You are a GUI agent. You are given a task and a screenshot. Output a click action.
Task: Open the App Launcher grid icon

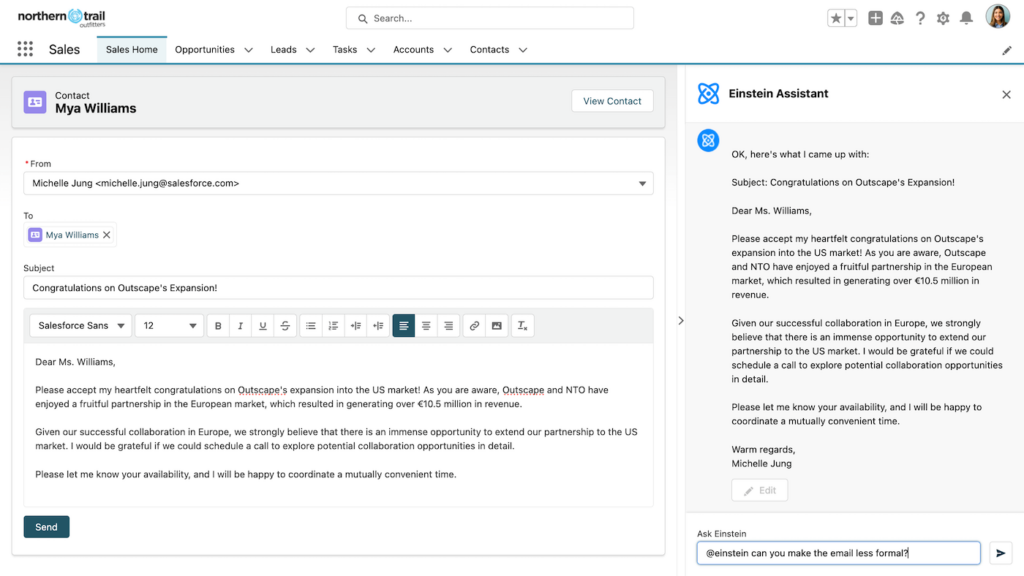click(25, 48)
